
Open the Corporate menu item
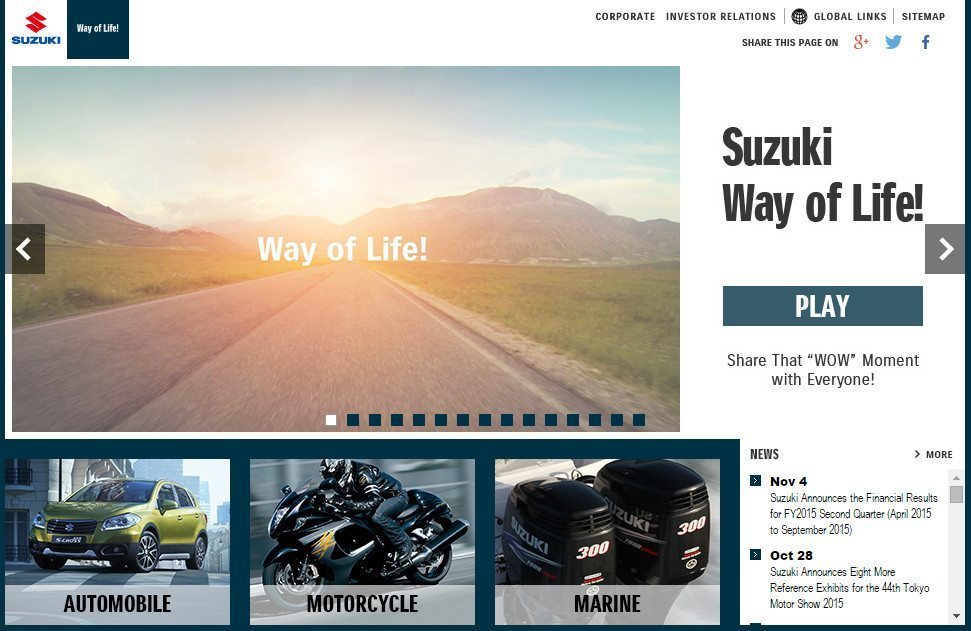625,17
